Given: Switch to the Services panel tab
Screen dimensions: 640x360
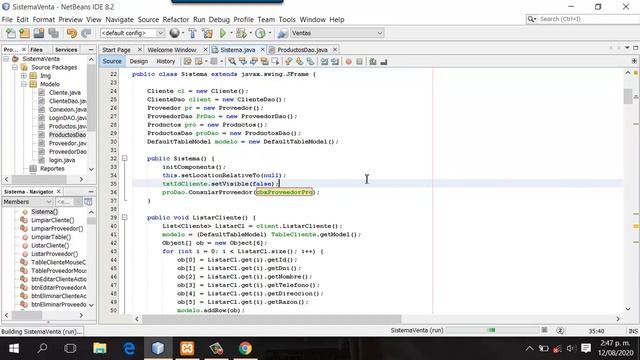Looking at the screenshot, I should (x=66, y=49).
